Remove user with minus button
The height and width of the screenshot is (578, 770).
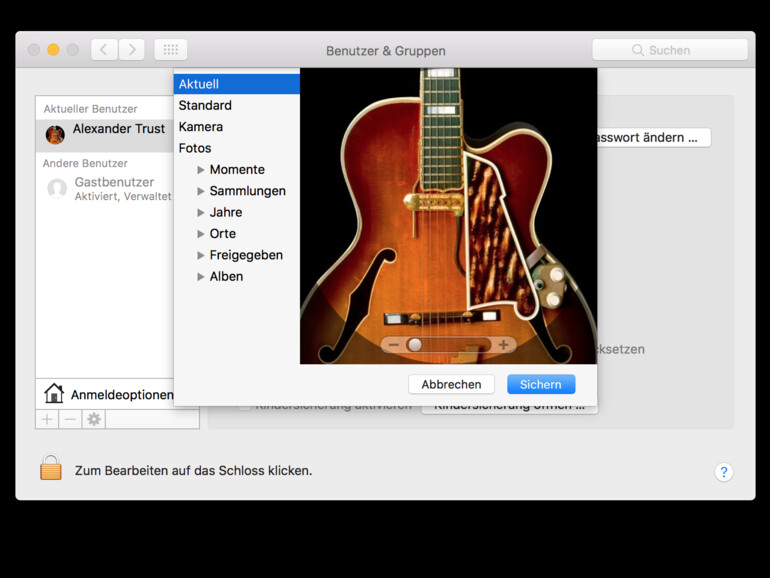[x=70, y=419]
